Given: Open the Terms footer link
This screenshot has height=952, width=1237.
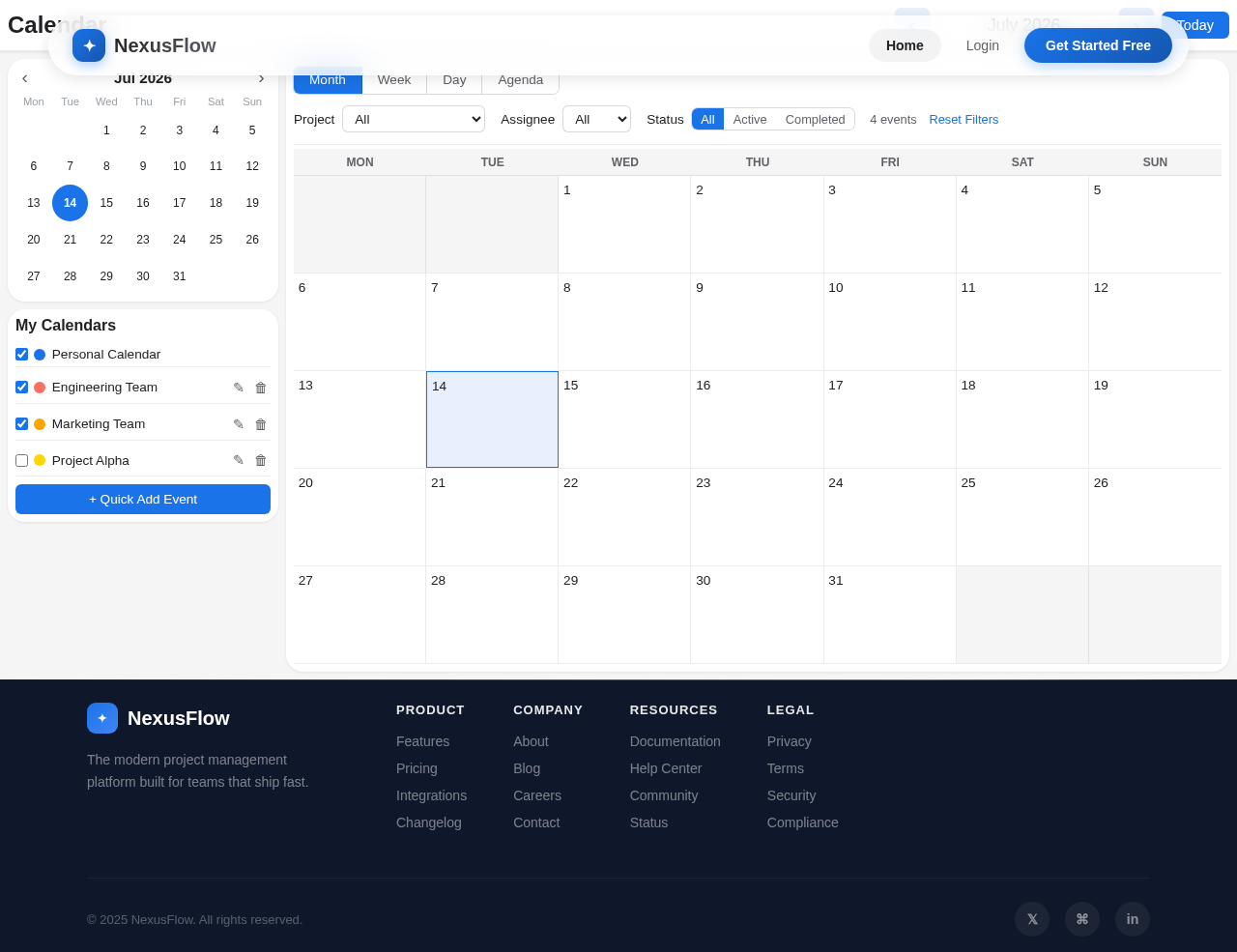Looking at the screenshot, I should pos(786,768).
